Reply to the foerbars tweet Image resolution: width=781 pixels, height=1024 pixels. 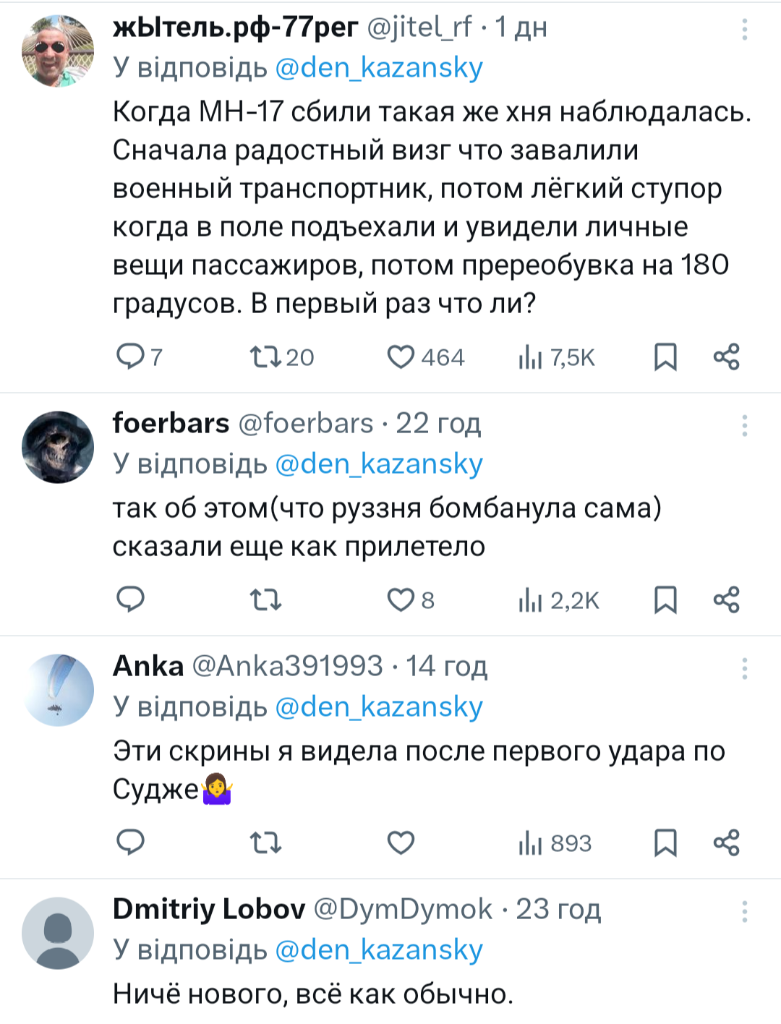pyautogui.click(x=131, y=600)
